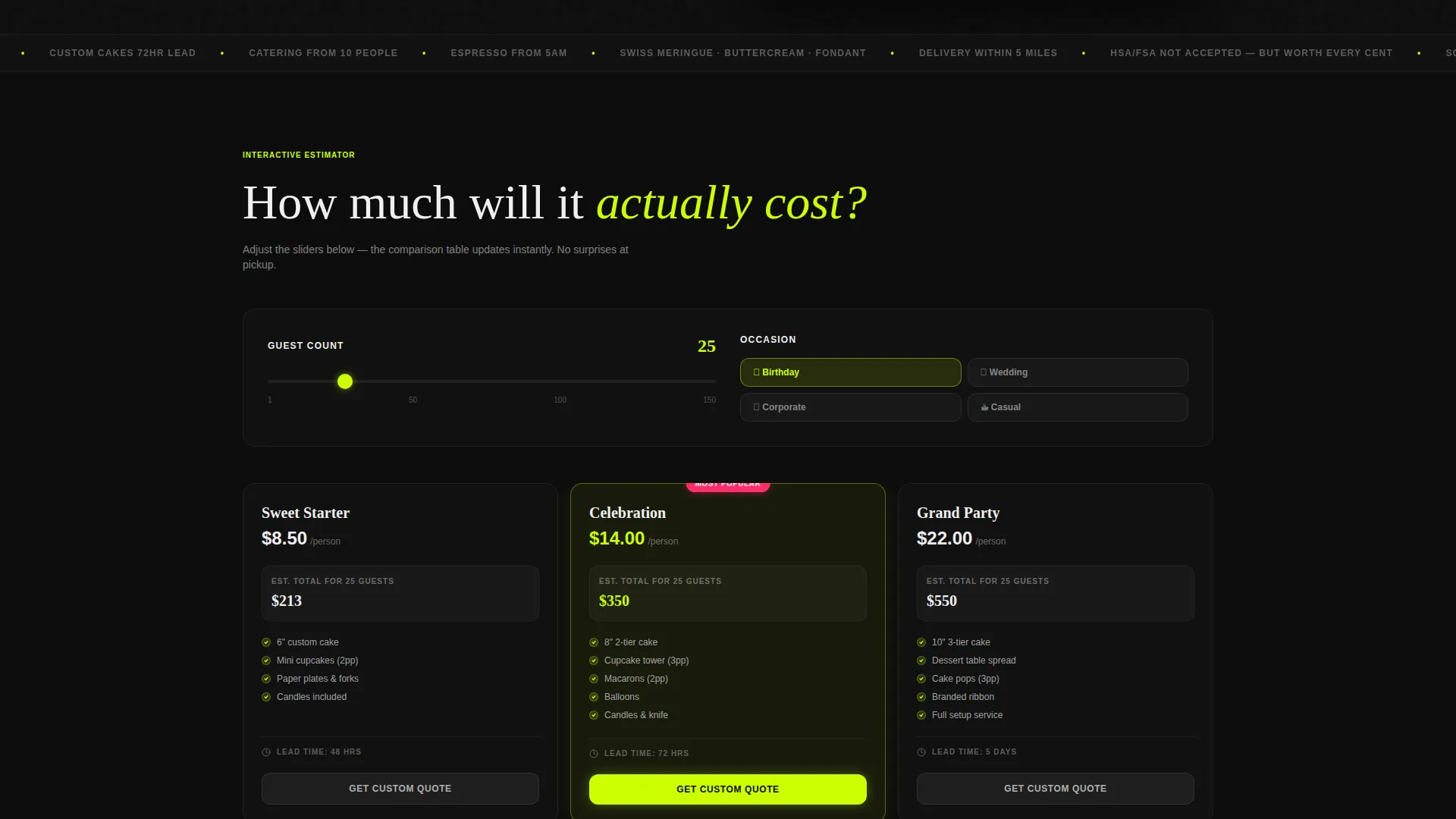Click the checkmark icon next to Macarons (2pp)
Viewport: 1456px width, 819px height.
[594, 679]
